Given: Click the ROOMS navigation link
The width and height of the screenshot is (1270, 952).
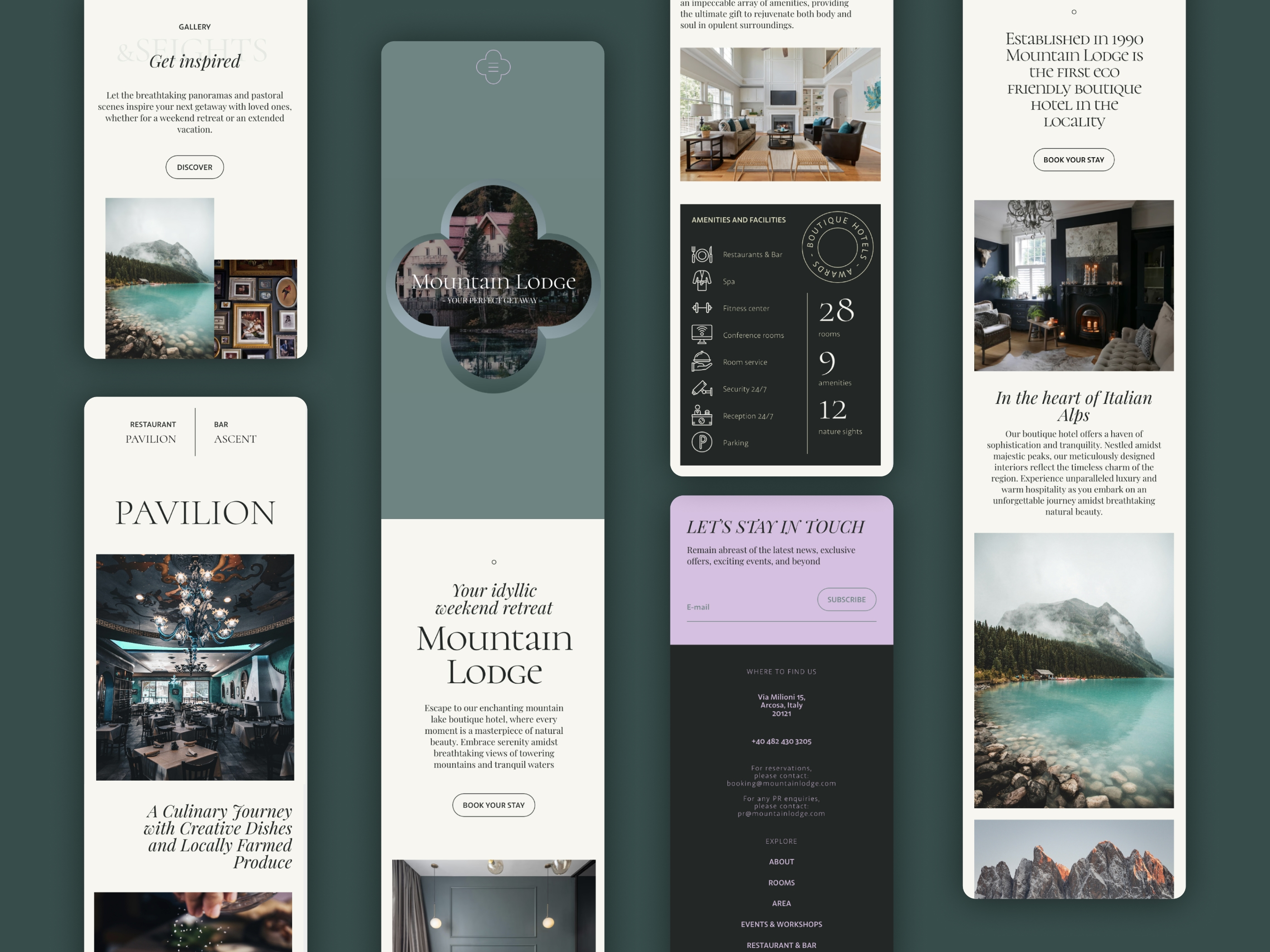Looking at the screenshot, I should pos(781,883).
